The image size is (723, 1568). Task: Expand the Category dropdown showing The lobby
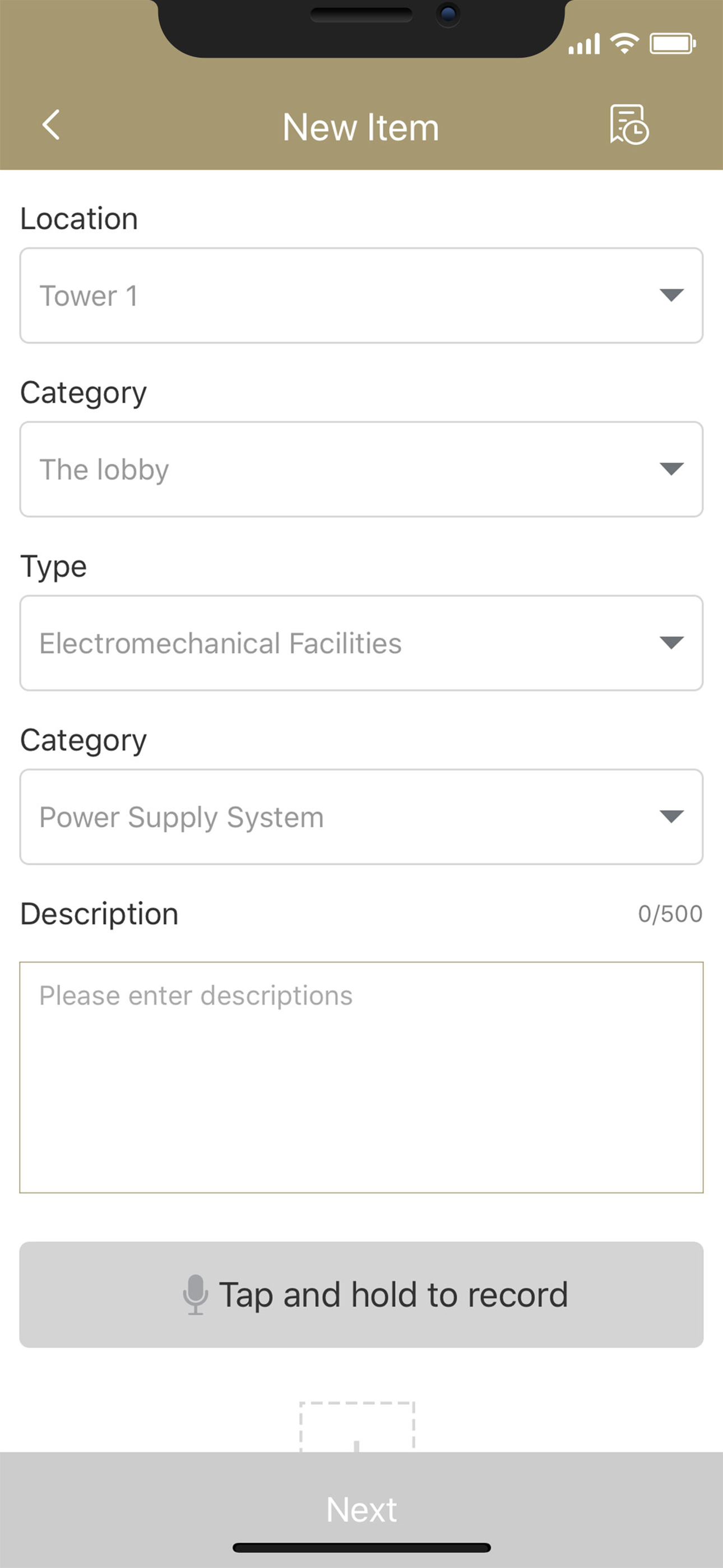(361, 469)
